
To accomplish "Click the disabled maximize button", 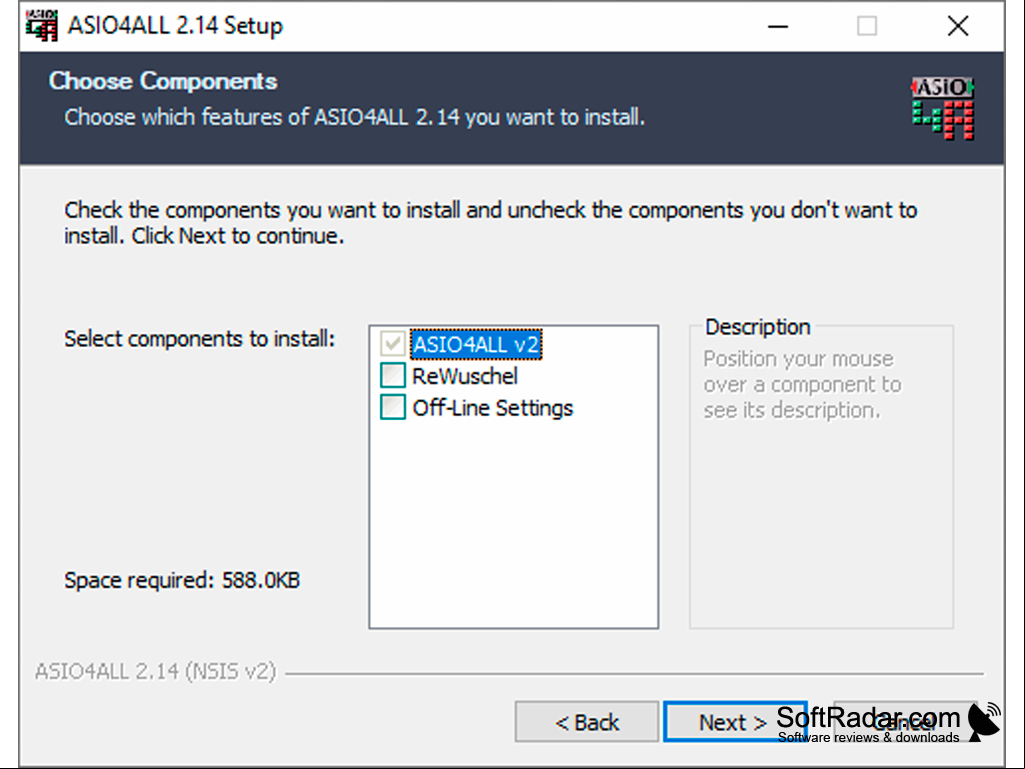I will pos(867,26).
